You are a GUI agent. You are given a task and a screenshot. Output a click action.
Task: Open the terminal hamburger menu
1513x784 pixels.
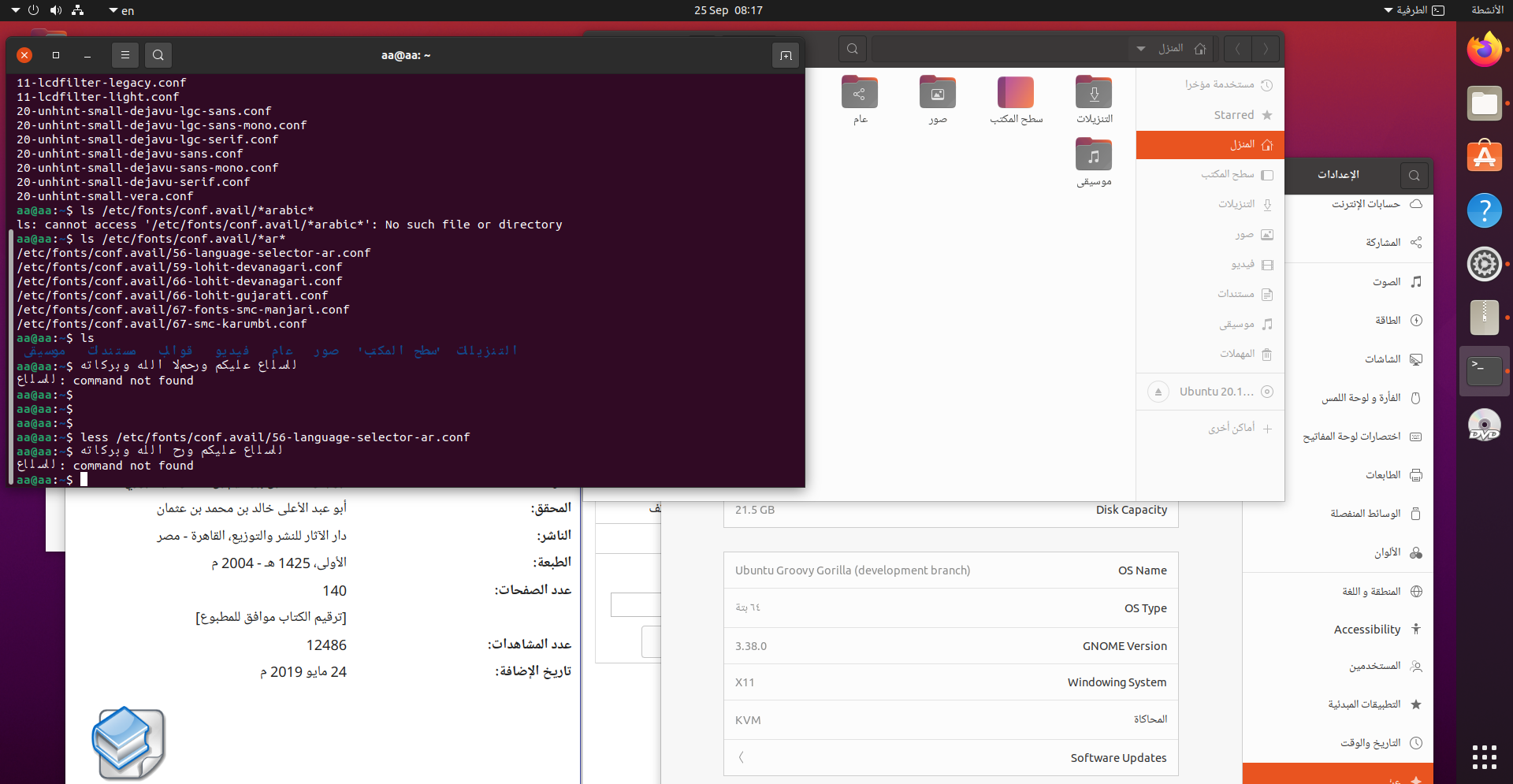click(x=125, y=55)
